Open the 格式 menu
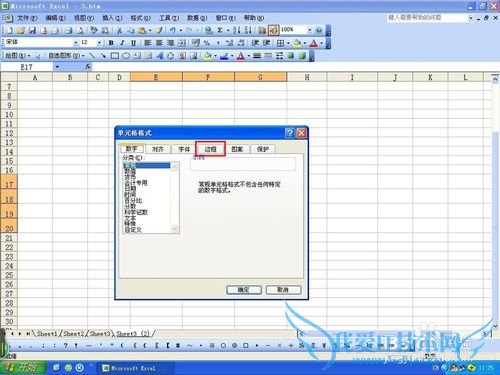This screenshot has width=500, height=375. (x=140, y=18)
